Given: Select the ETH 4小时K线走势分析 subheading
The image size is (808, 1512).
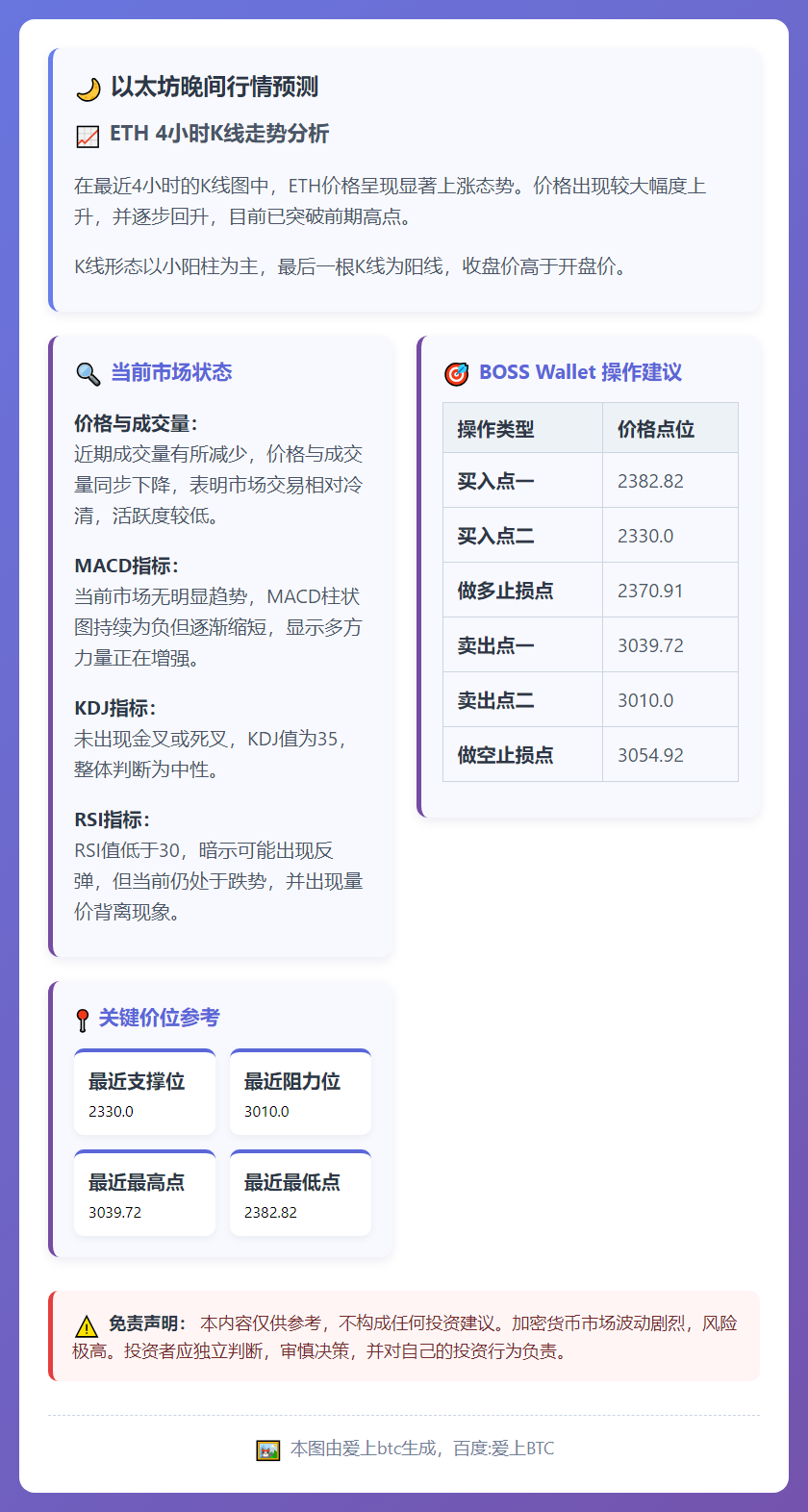Looking at the screenshot, I should coord(219,134).
